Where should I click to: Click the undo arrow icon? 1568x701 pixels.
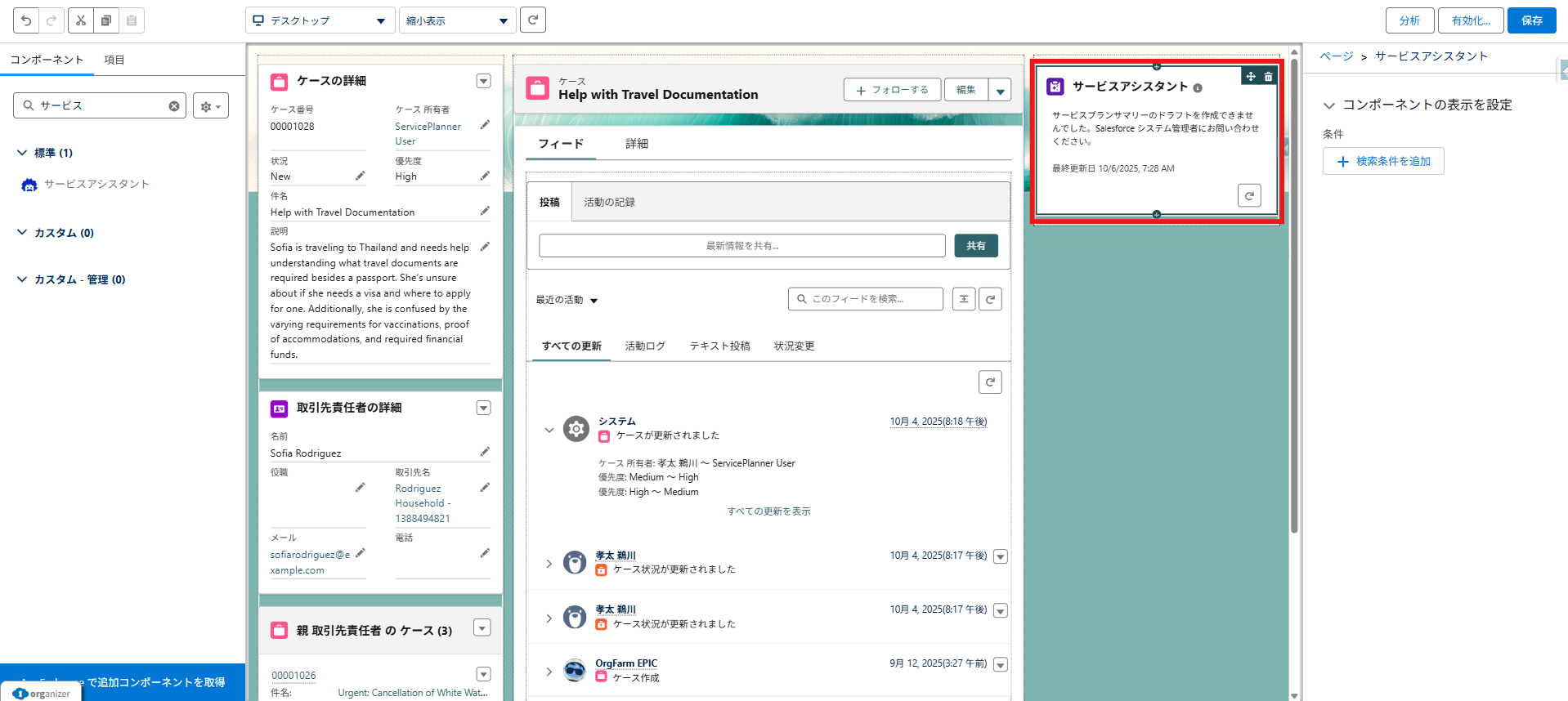(26, 20)
